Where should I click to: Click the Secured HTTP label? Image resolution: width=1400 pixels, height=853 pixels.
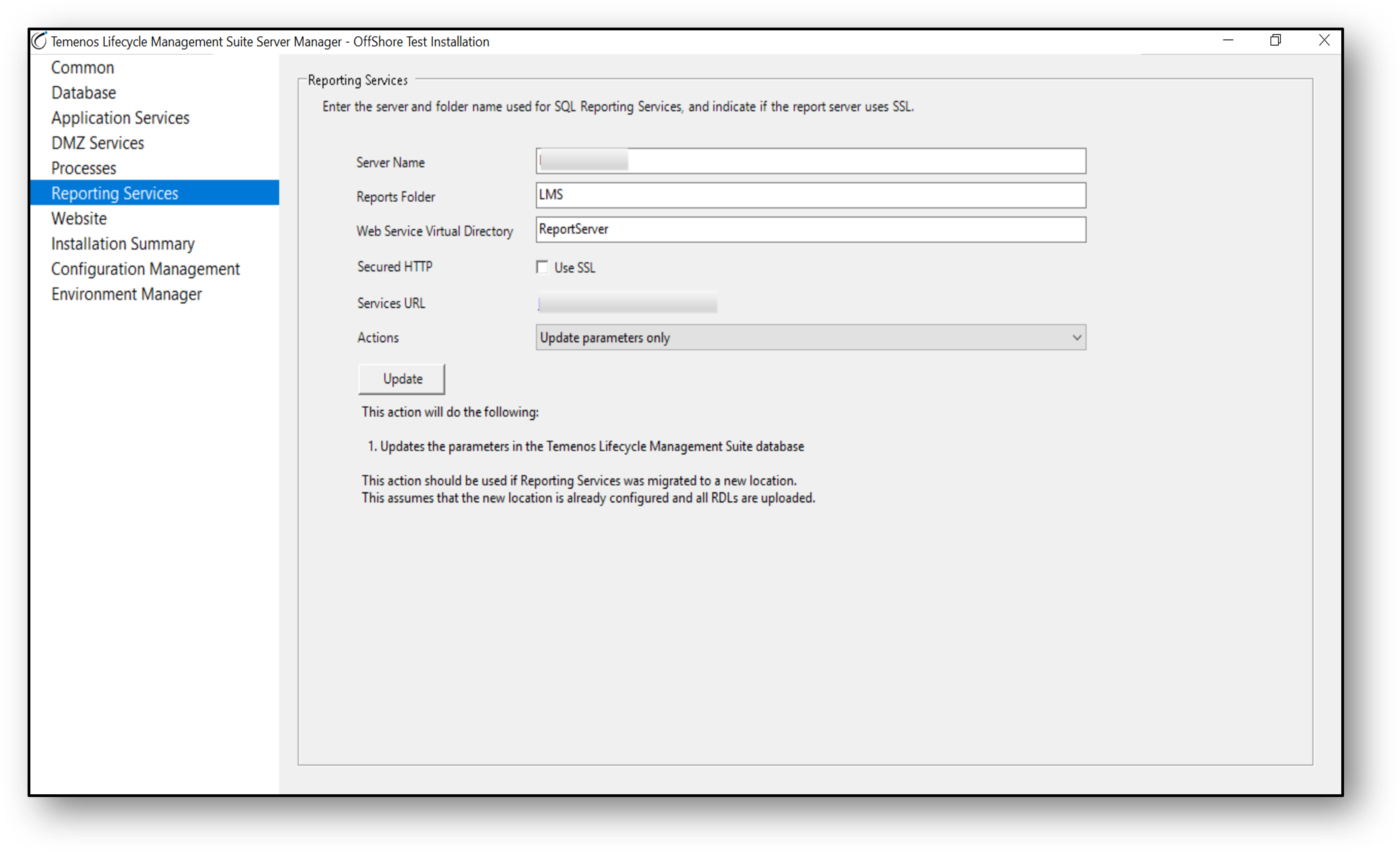tap(395, 266)
